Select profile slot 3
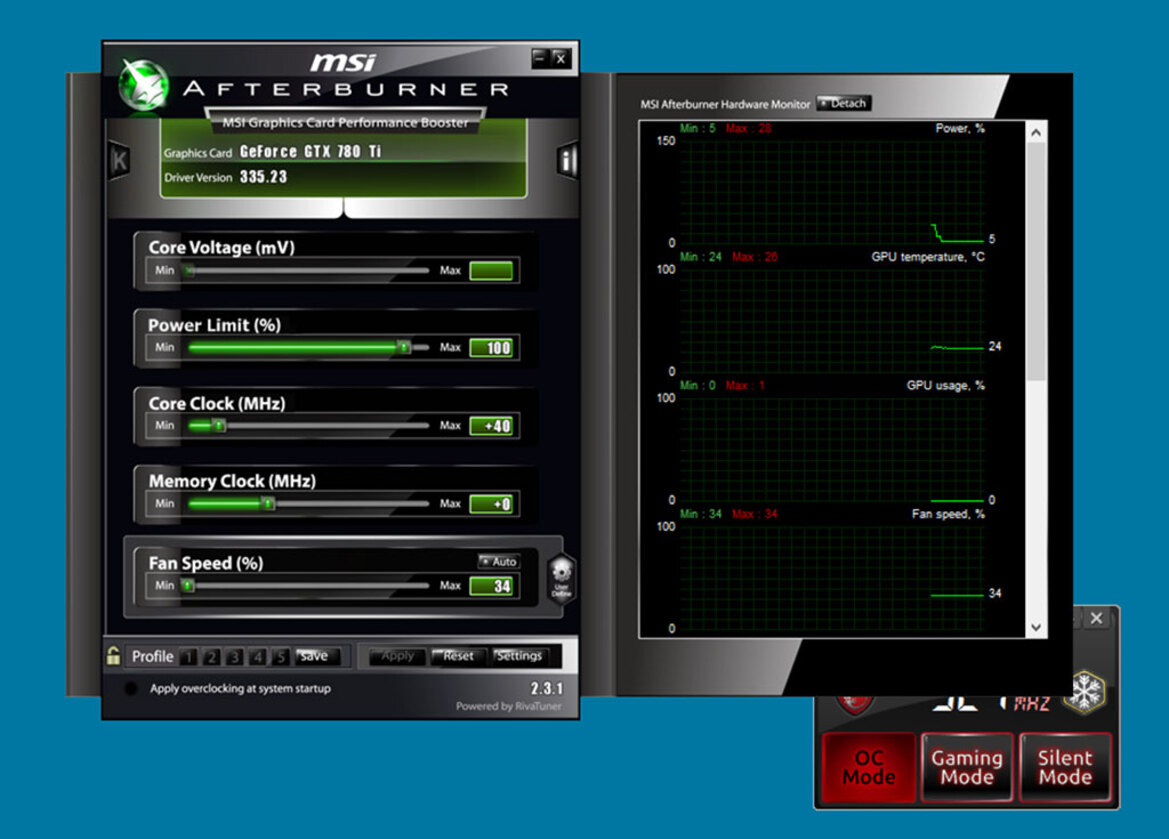 (234, 656)
